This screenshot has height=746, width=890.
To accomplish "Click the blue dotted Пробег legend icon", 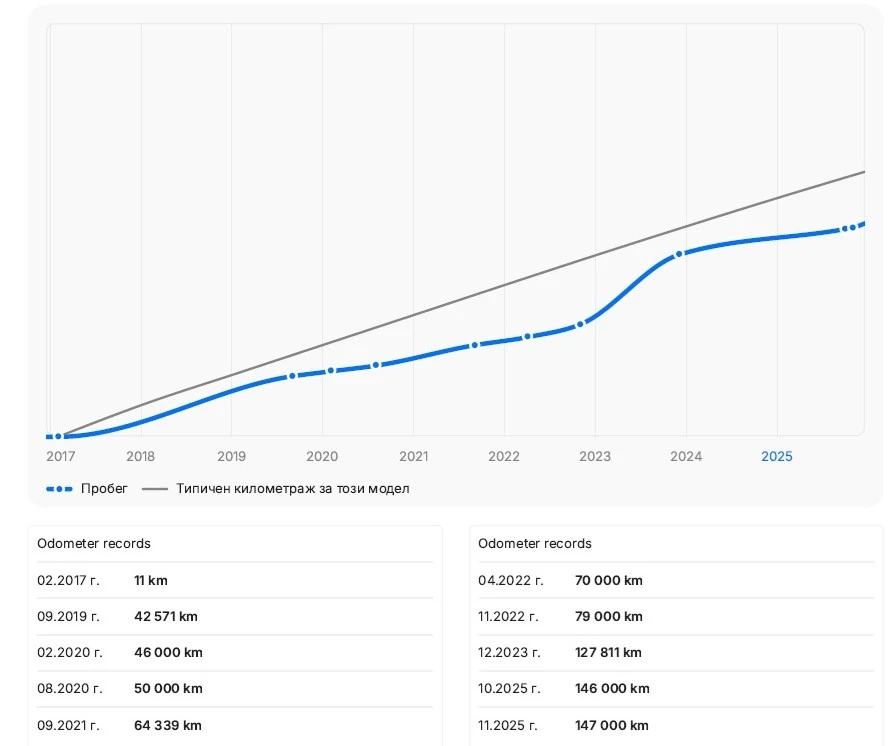I will coord(59,489).
